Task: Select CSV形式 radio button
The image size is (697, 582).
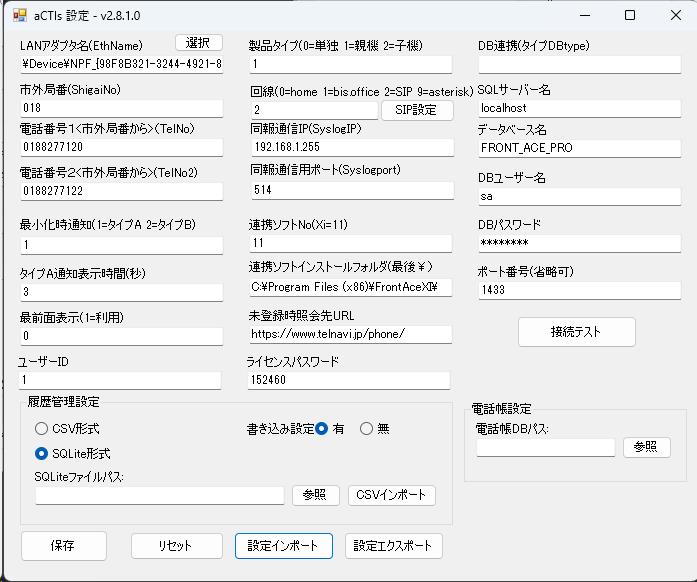Action: click(x=42, y=429)
